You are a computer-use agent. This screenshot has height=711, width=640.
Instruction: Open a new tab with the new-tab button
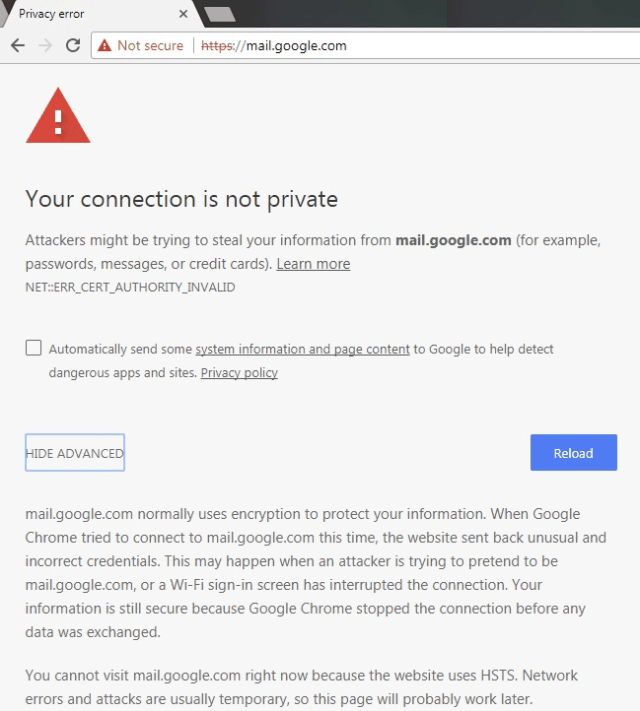pyautogui.click(x=219, y=14)
